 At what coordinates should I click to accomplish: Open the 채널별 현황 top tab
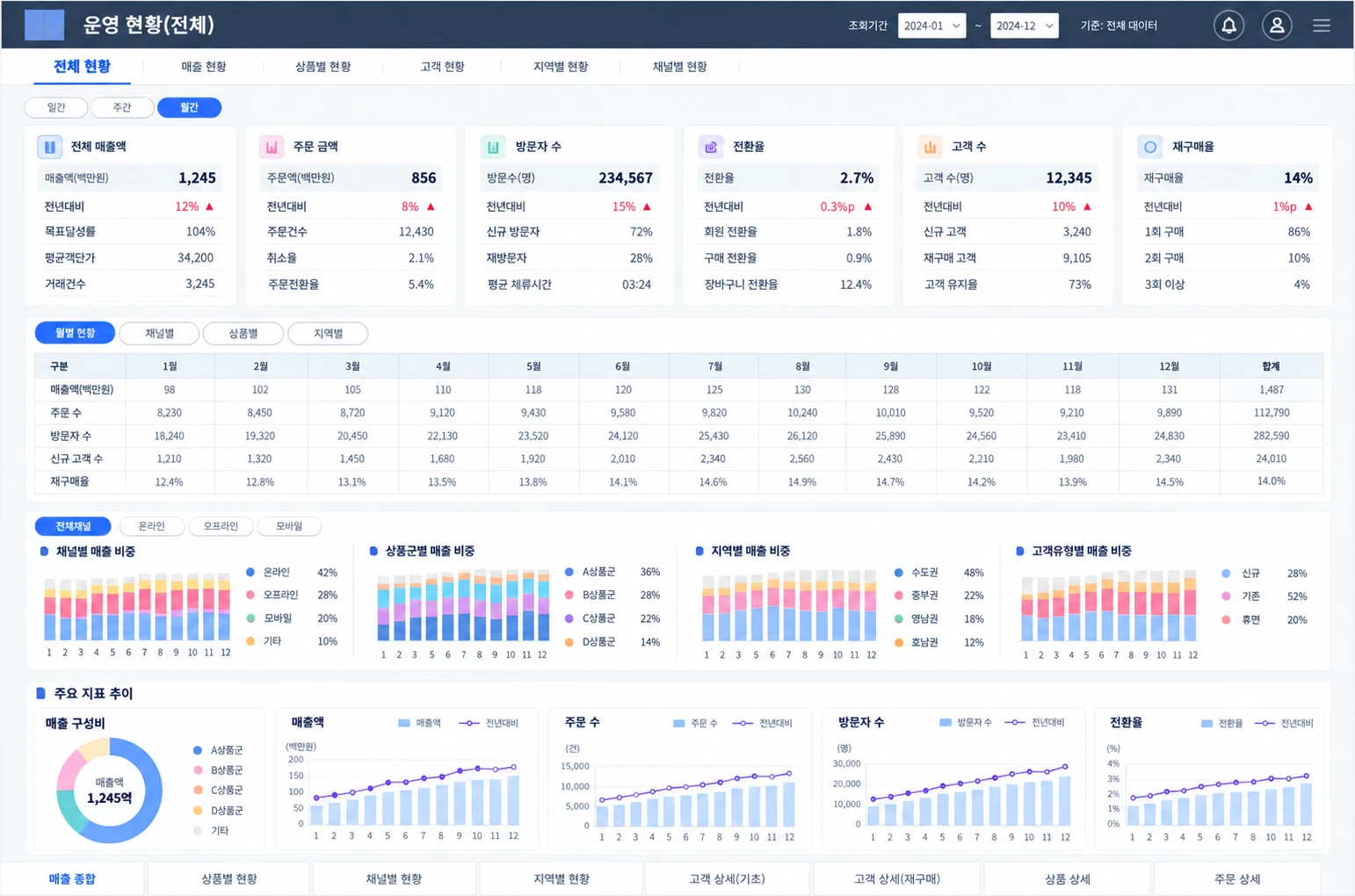[x=679, y=67]
